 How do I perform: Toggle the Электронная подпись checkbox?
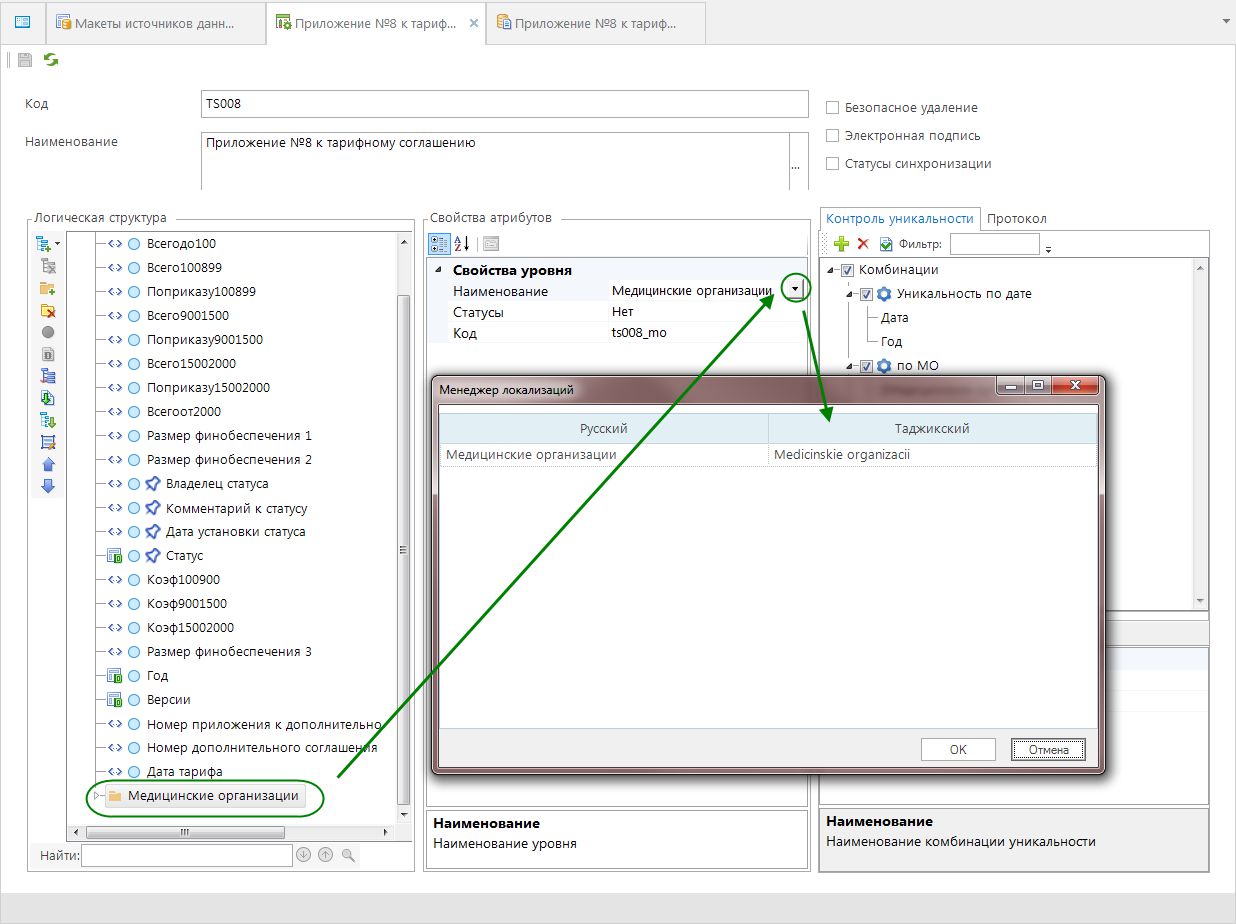point(832,136)
